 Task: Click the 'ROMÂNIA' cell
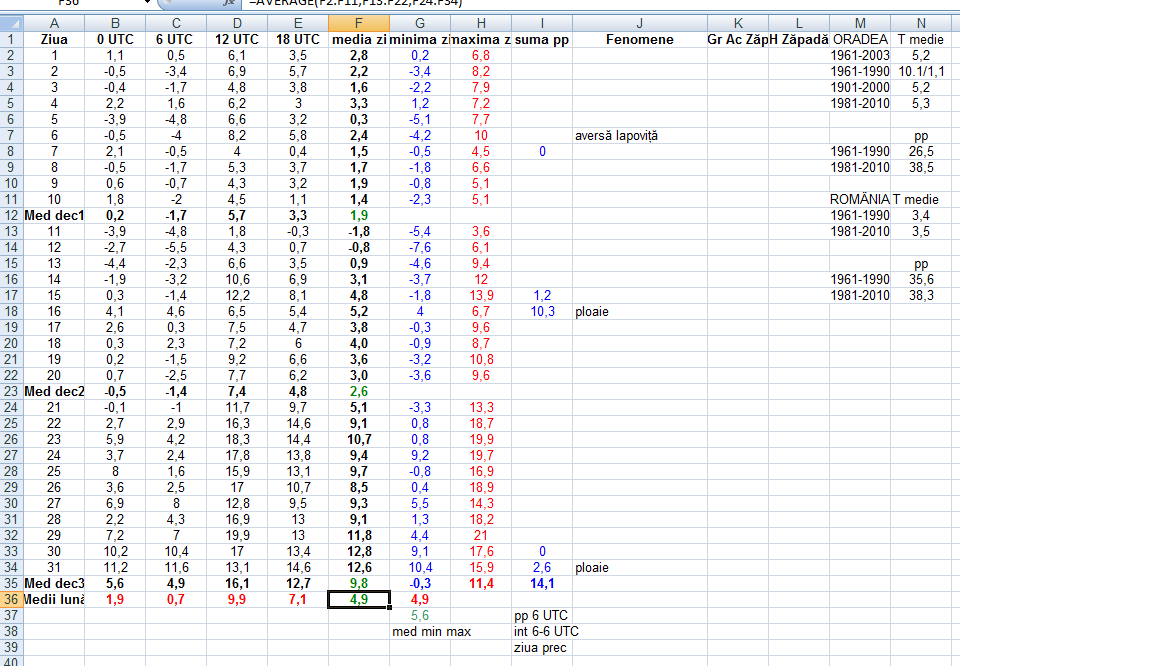(x=860, y=199)
